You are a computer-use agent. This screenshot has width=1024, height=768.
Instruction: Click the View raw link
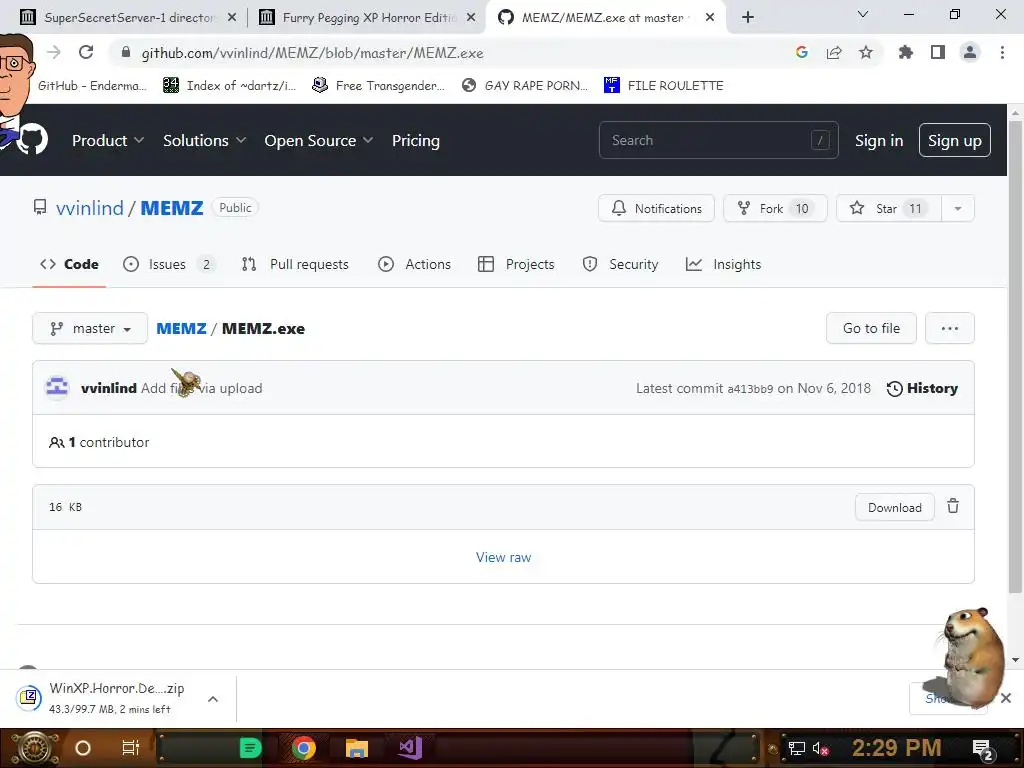[504, 557]
